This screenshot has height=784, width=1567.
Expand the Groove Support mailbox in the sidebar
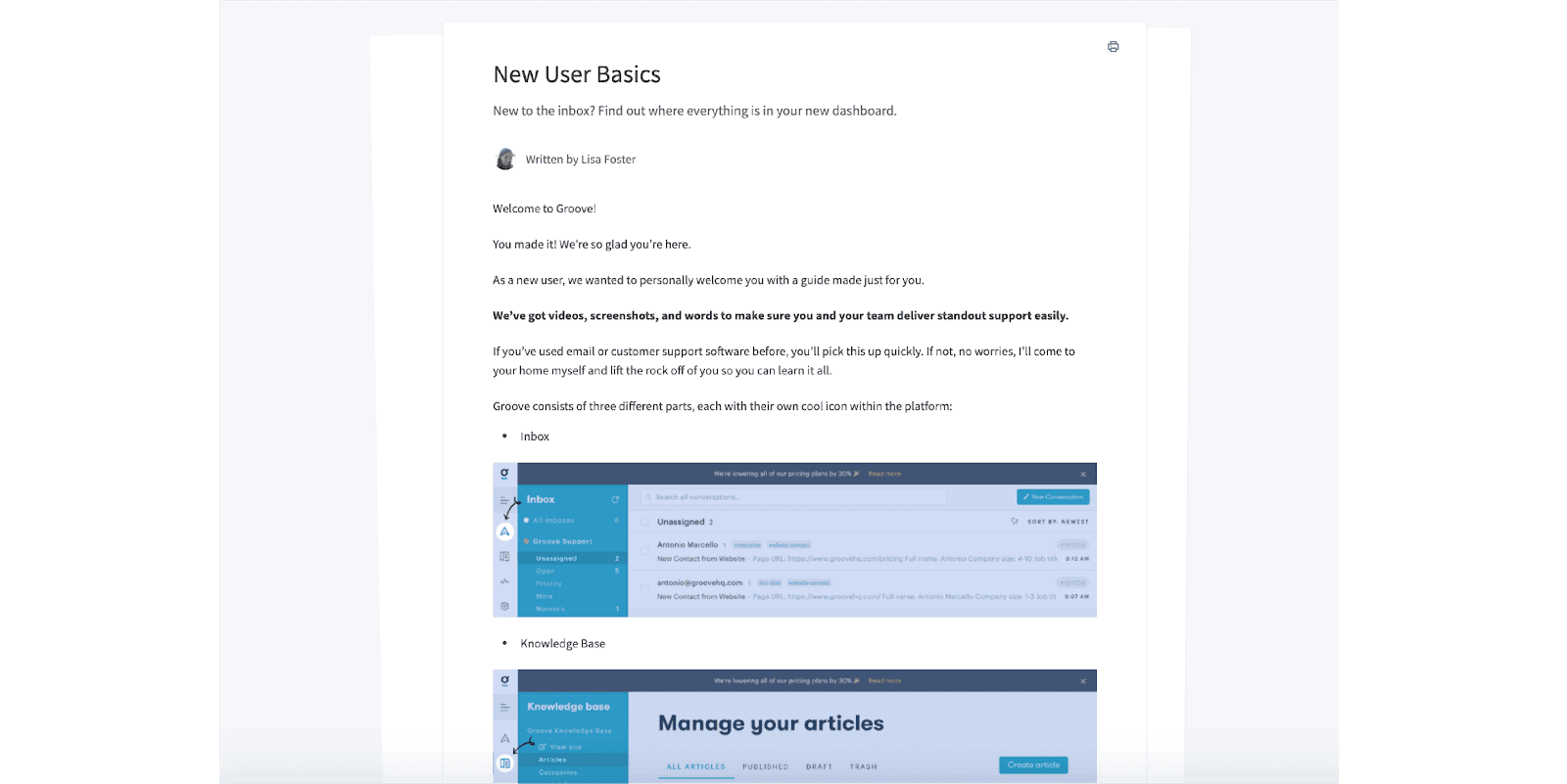(x=562, y=541)
